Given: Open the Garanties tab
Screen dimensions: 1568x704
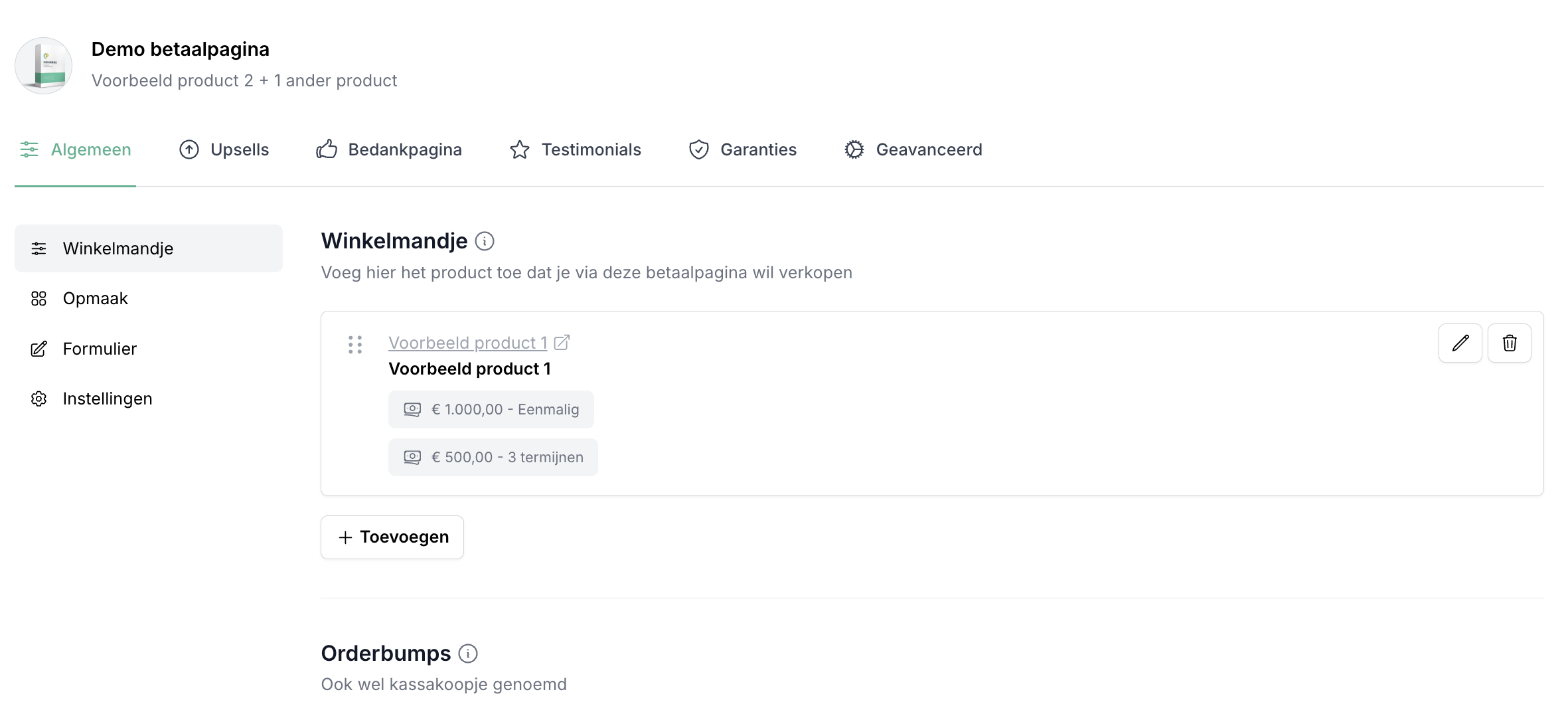Looking at the screenshot, I should point(743,149).
